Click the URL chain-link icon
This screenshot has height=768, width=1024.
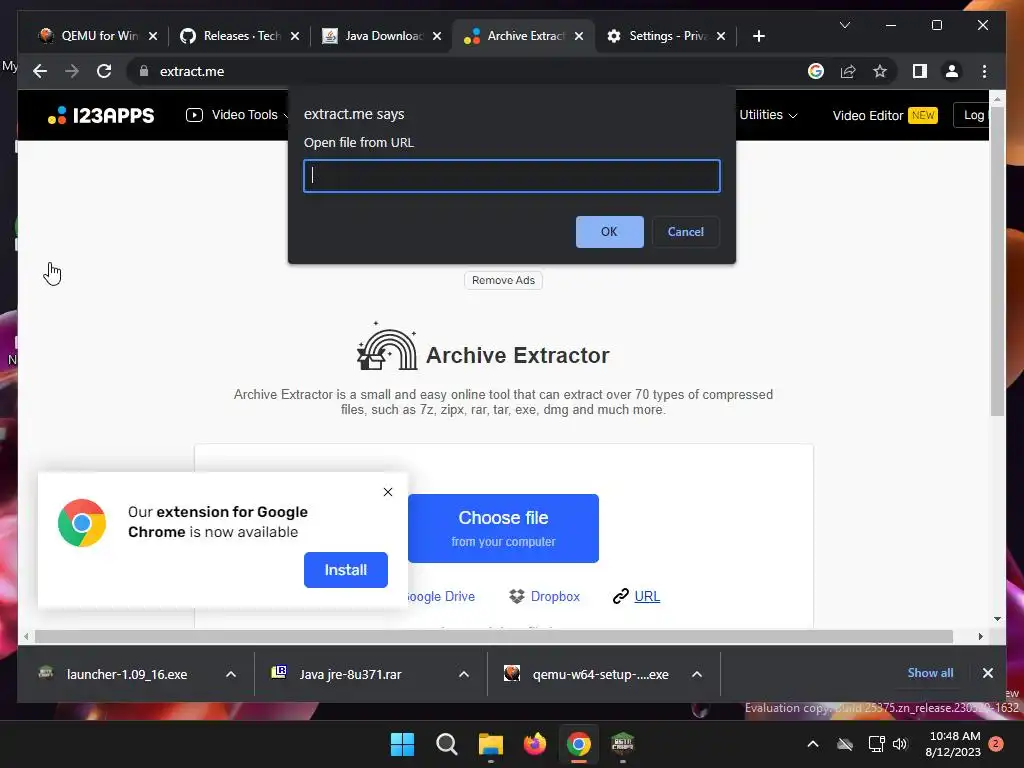tap(620, 596)
